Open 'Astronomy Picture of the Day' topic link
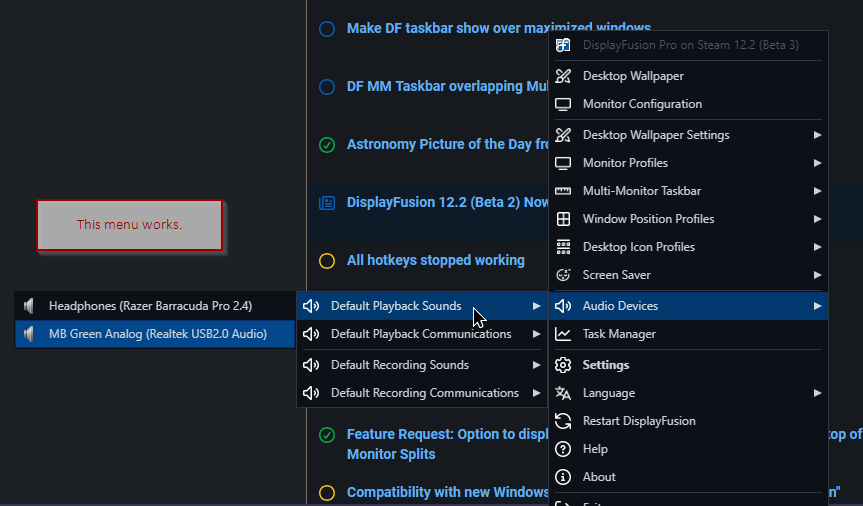863x506 pixels. click(447, 145)
